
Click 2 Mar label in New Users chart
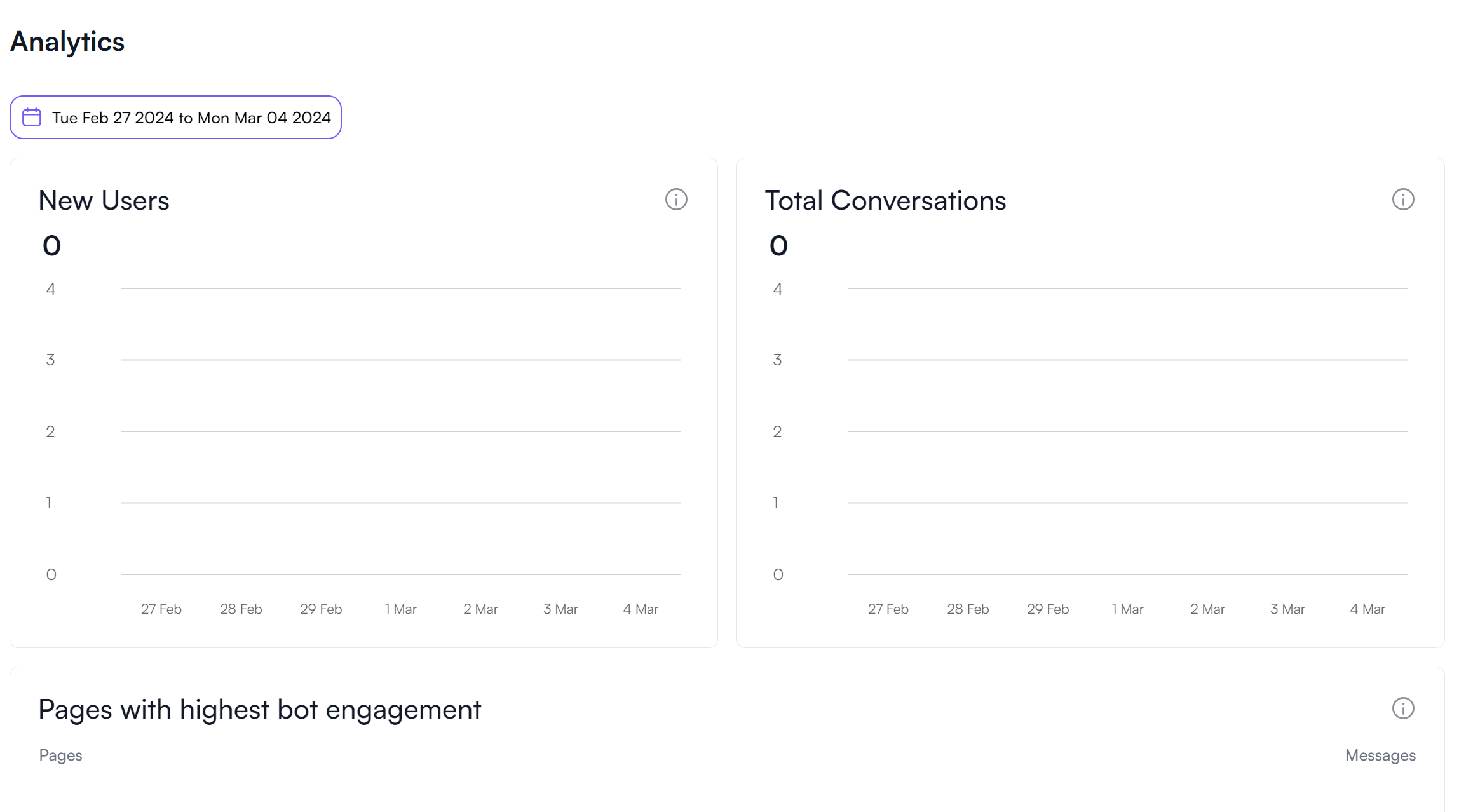point(480,609)
